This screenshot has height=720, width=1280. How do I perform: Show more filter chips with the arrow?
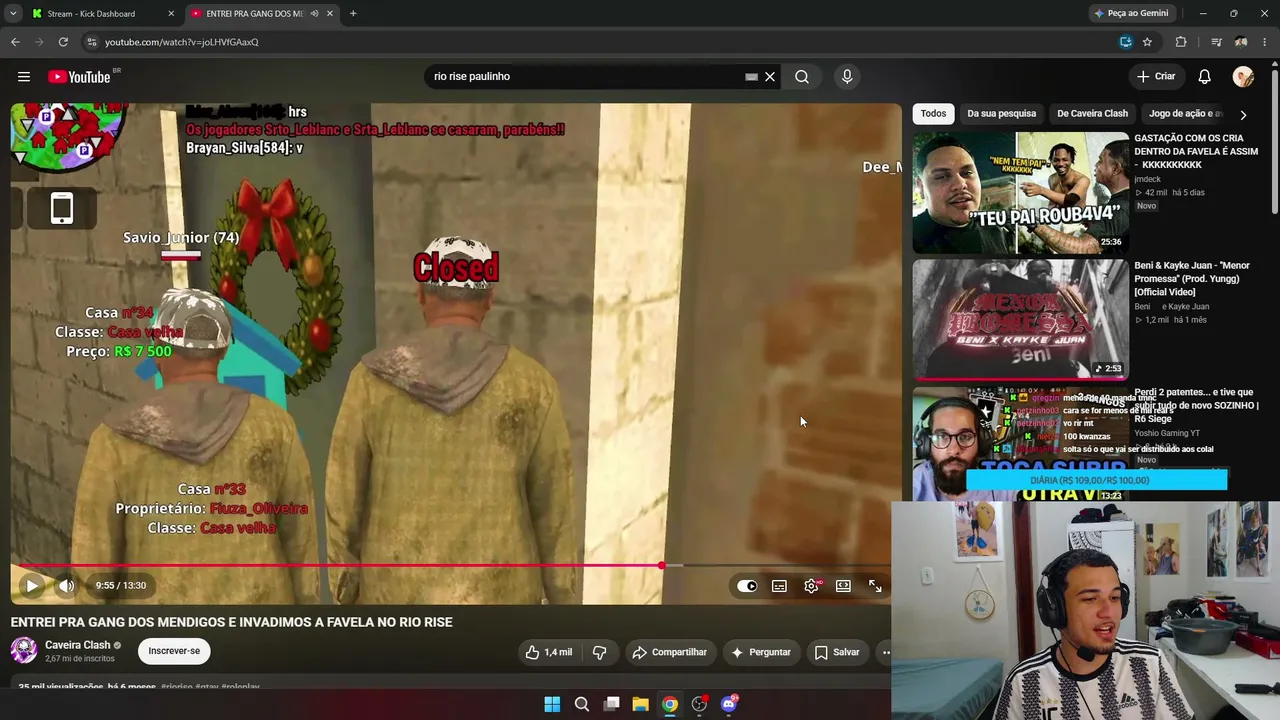1243,115
